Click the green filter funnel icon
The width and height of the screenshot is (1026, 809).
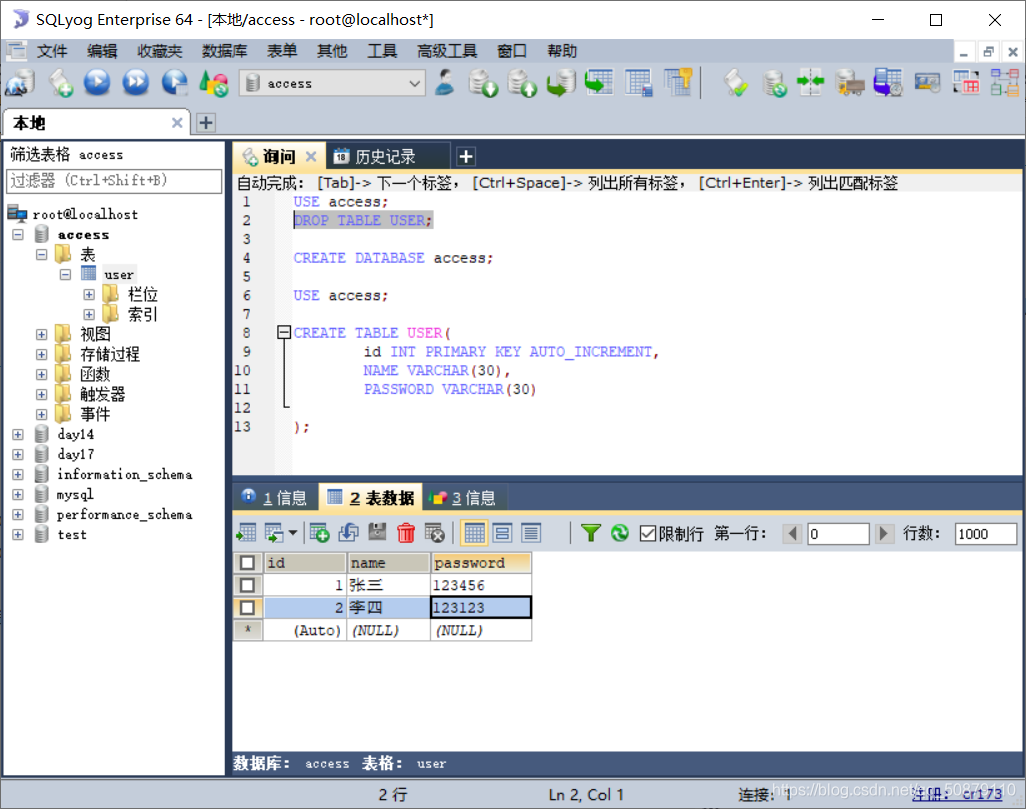click(x=591, y=533)
